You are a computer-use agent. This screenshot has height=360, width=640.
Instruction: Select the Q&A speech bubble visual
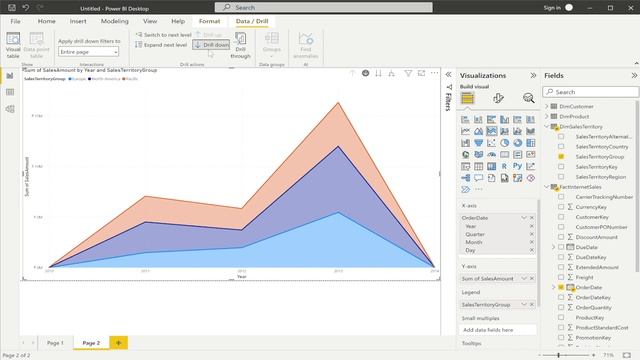point(478,178)
